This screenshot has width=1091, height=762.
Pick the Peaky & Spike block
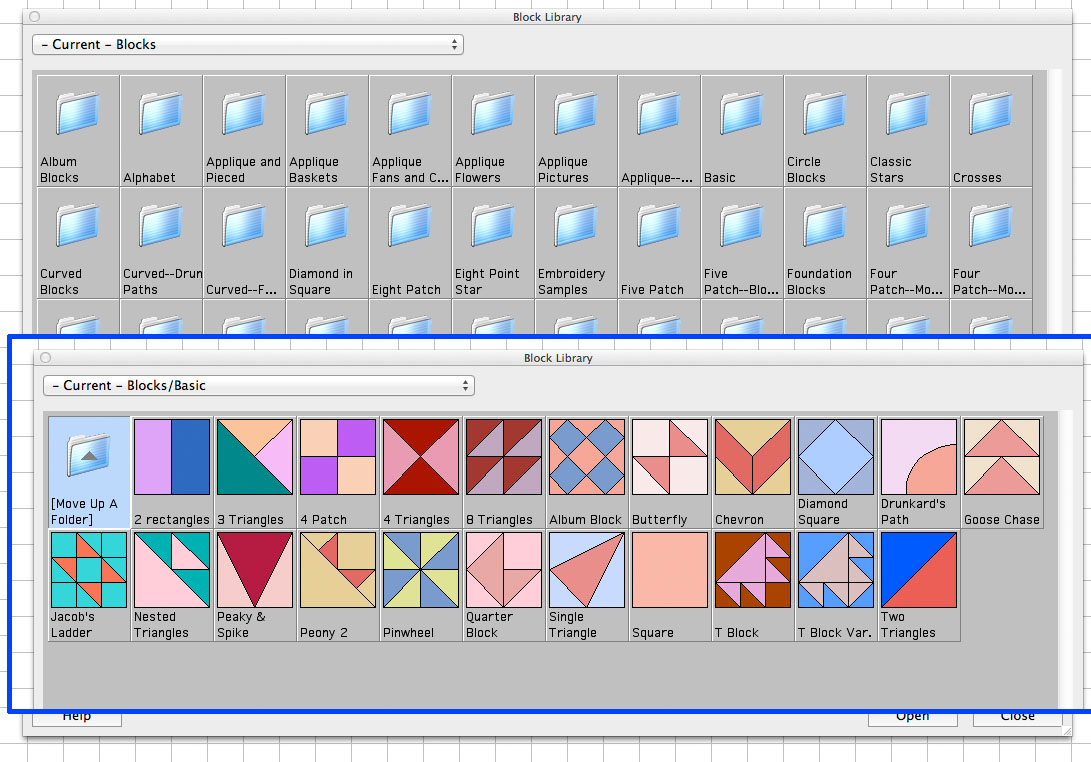click(255, 571)
